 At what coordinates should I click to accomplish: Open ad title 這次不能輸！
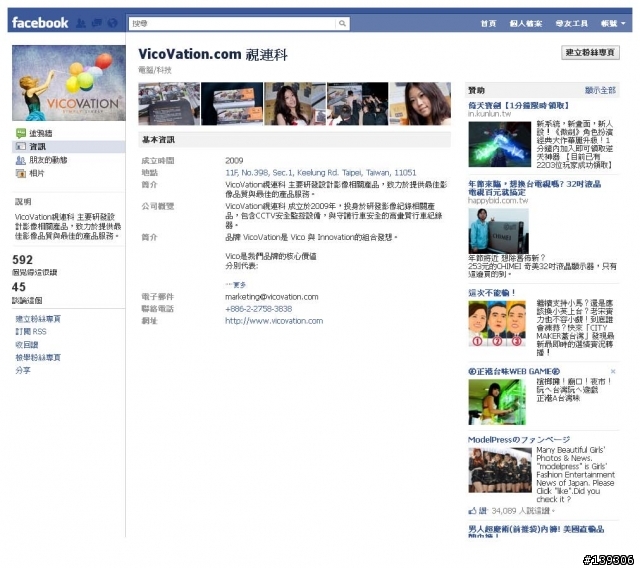pos(492,293)
